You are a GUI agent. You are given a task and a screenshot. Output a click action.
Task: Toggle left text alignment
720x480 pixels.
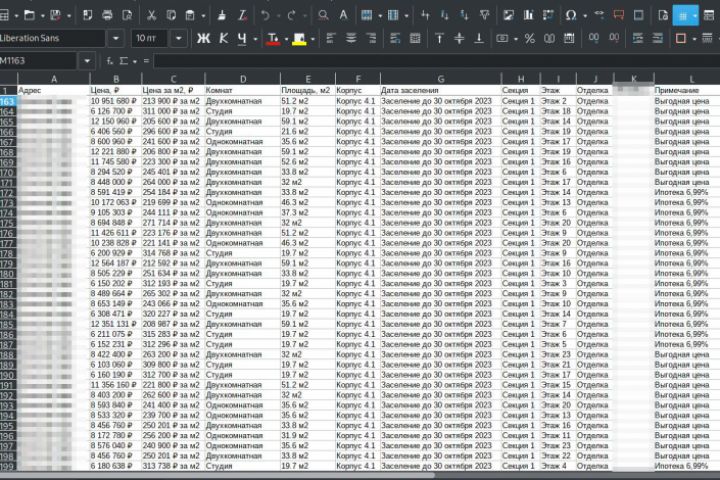[331, 39]
